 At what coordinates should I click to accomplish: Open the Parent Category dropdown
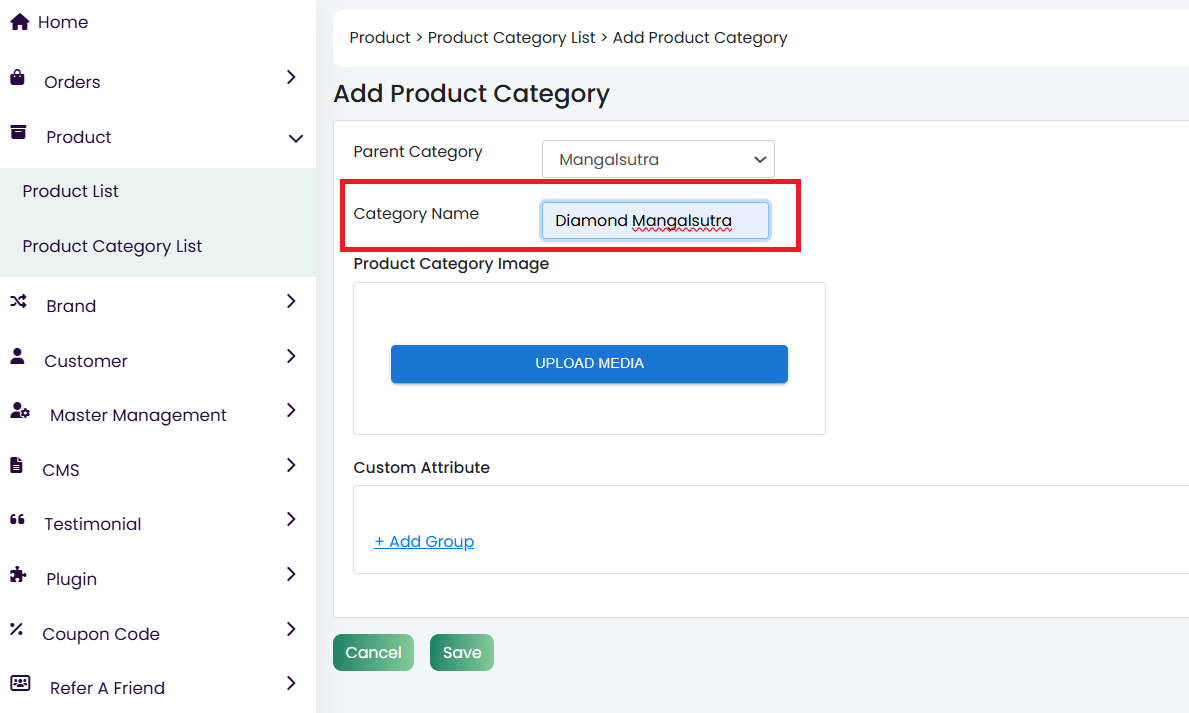(658, 160)
